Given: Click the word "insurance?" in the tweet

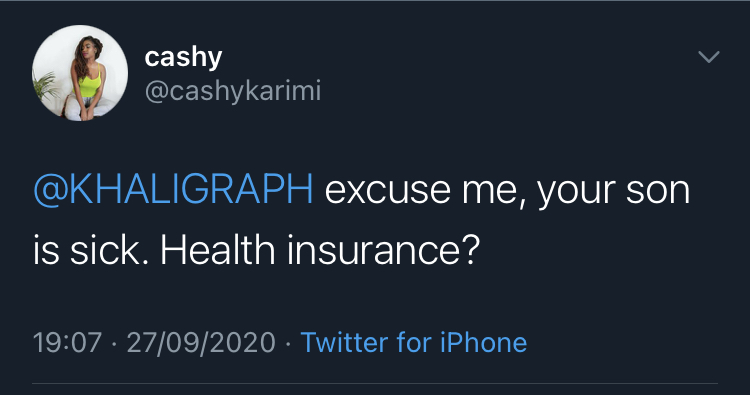Looking at the screenshot, I should (x=383, y=250).
